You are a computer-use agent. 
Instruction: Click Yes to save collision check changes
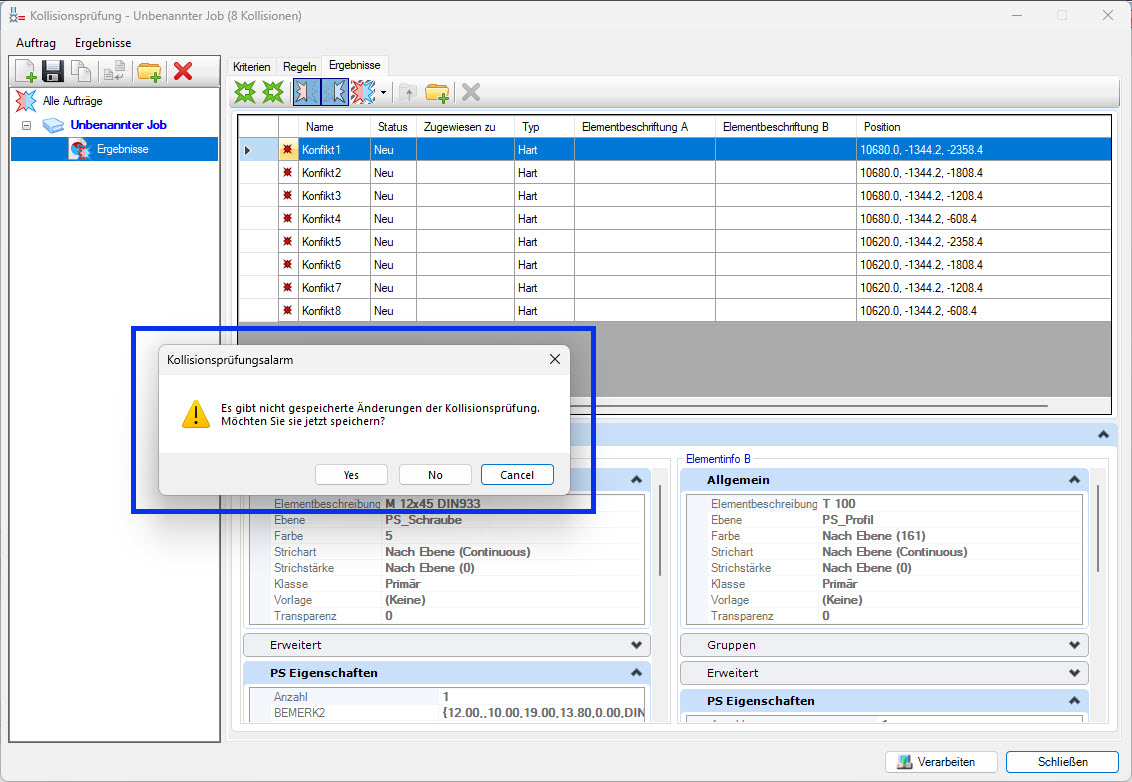352,474
